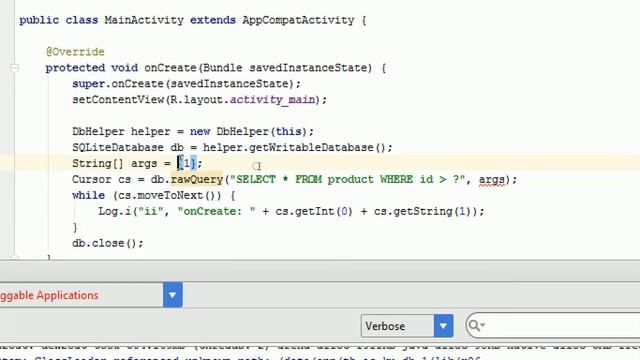This screenshot has height=360, width=640.
Task: Click the underlined args parameter in rawQuery
Action: click(x=491, y=180)
